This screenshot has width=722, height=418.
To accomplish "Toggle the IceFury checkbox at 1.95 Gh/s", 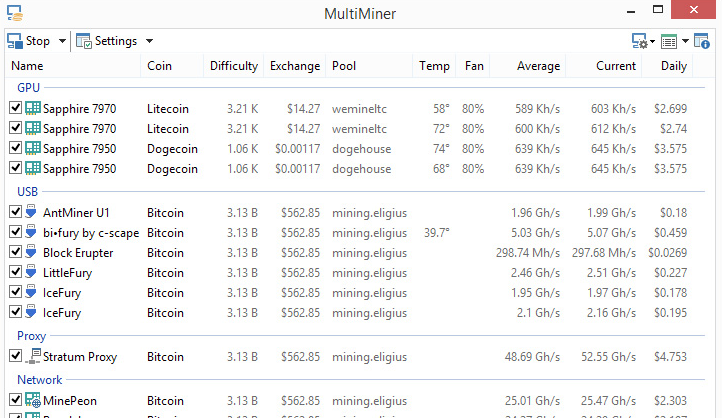I will (x=15, y=292).
